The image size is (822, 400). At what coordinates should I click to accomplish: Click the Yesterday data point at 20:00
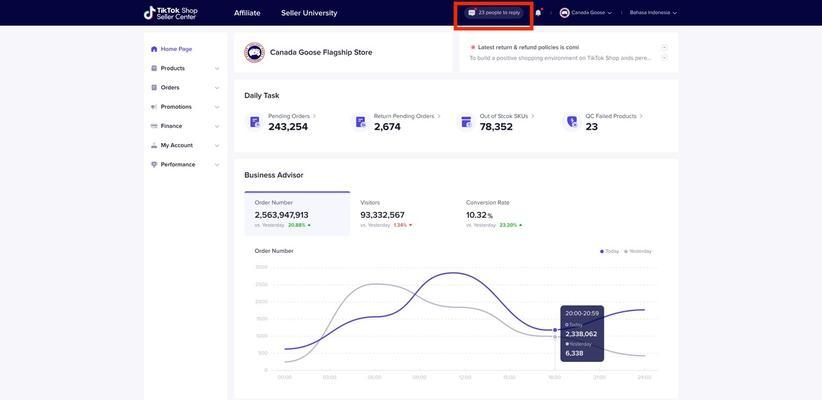[x=555, y=337]
